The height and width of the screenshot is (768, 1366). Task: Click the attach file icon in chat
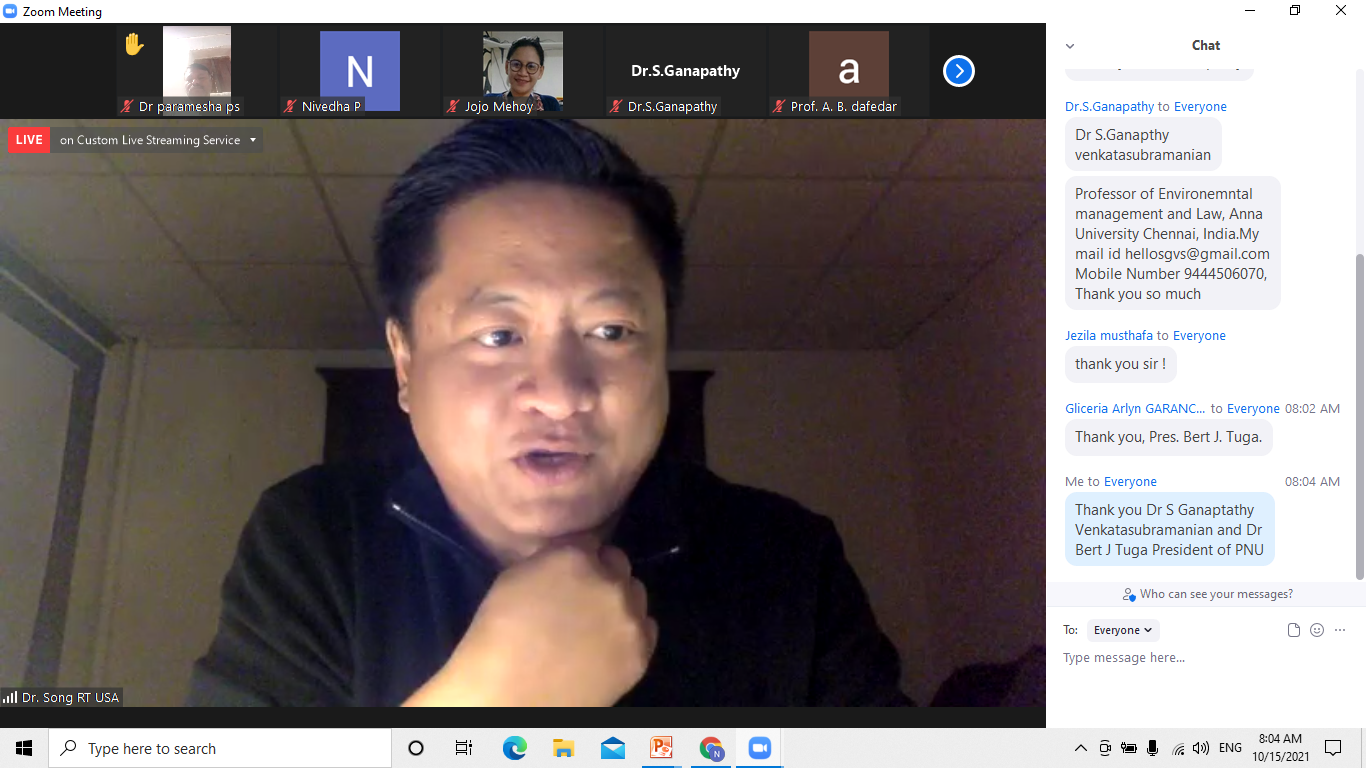(x=1293, y=630)
